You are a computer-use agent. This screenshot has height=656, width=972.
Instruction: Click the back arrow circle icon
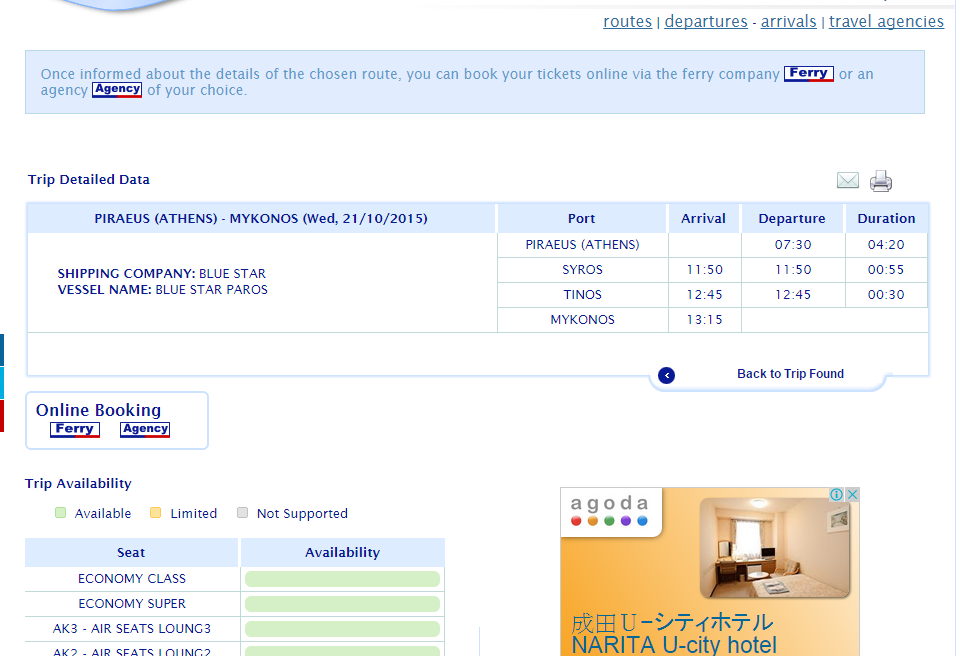point(666,375)
